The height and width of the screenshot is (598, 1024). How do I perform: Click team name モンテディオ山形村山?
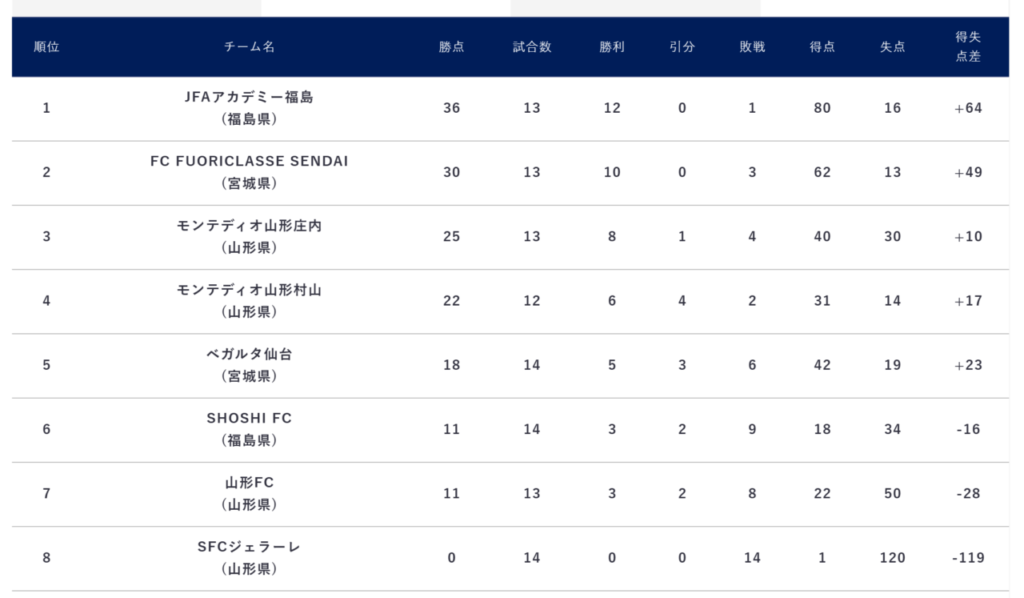[x=249, y=290]
